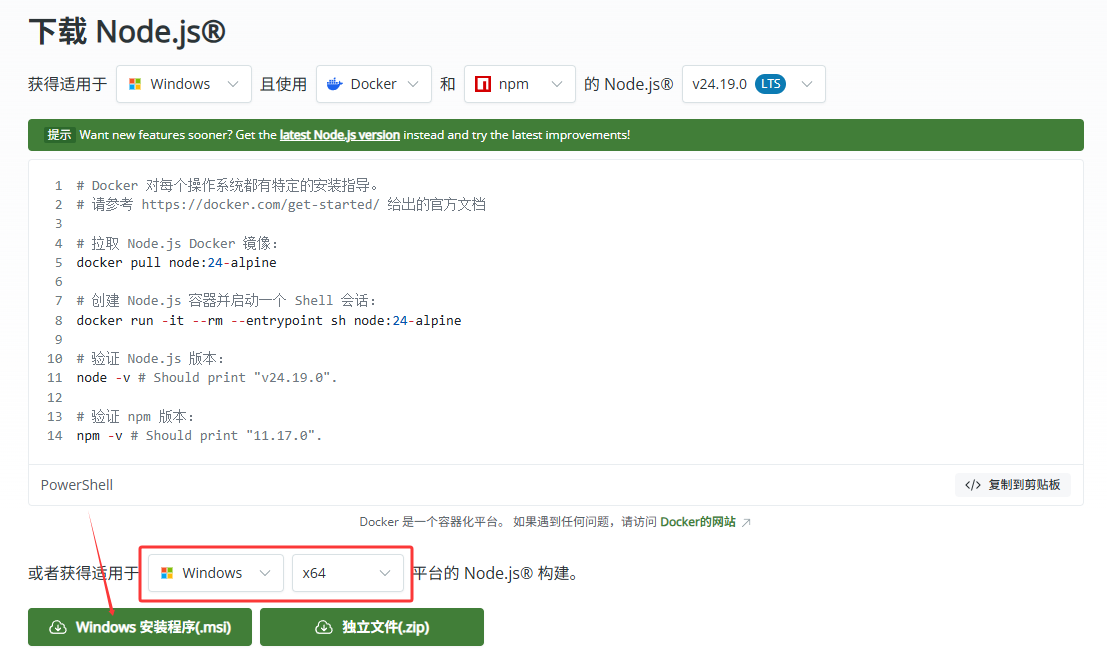This screenshot has width=1107, height=668.
Task: Click the 下载 Node.js® heading
Action: 127,32
